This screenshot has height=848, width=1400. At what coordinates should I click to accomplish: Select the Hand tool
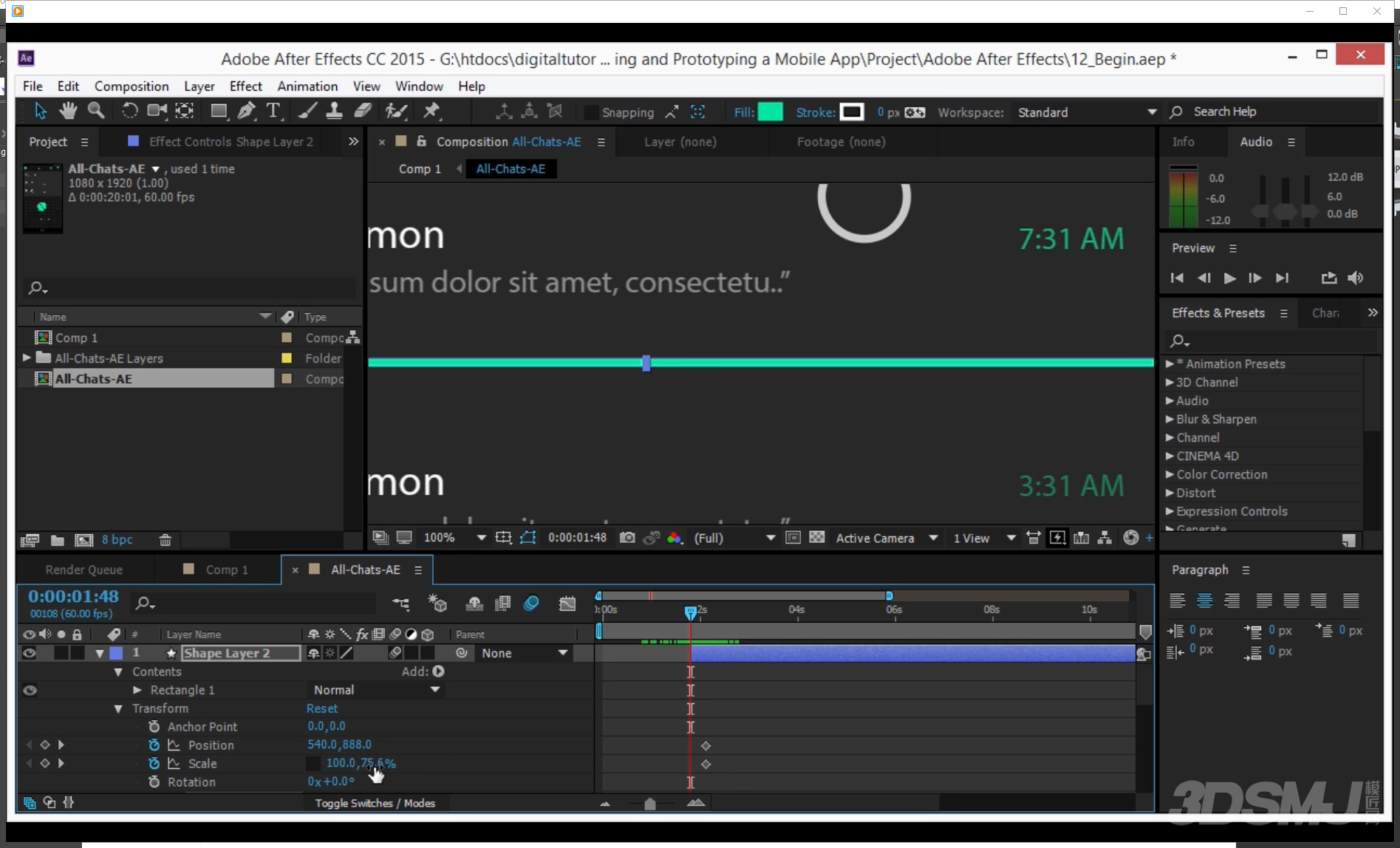click(x=68, y=111)
